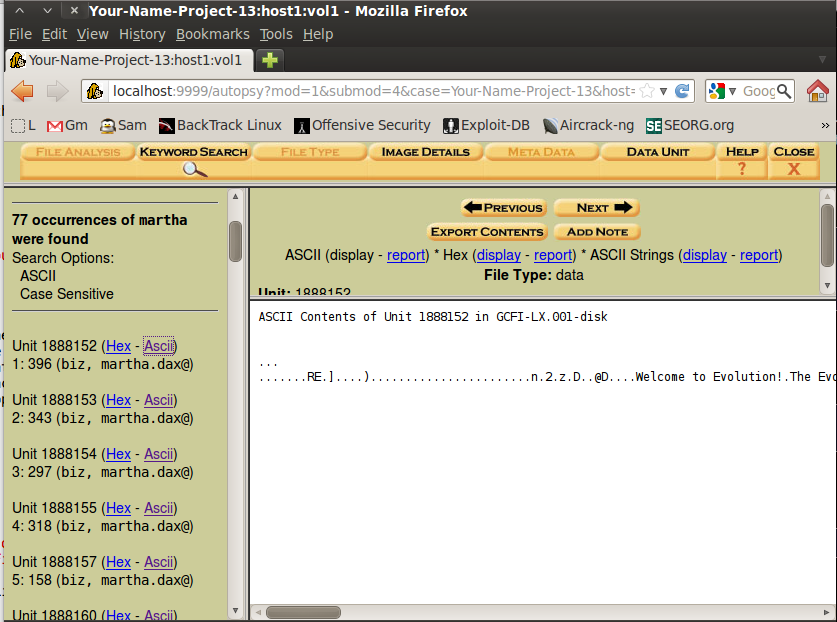Open the Exploit-DB bookmark

(x=486, y=125)
